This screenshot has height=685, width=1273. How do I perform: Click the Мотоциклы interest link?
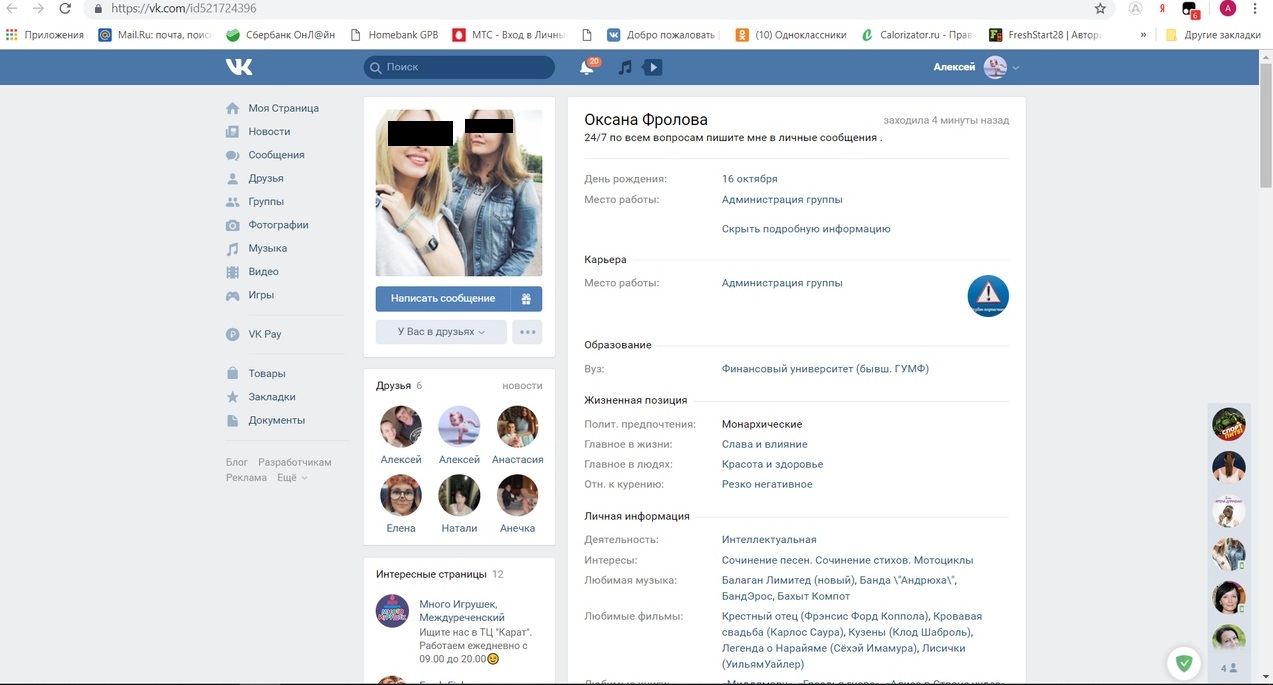(943, 560)
